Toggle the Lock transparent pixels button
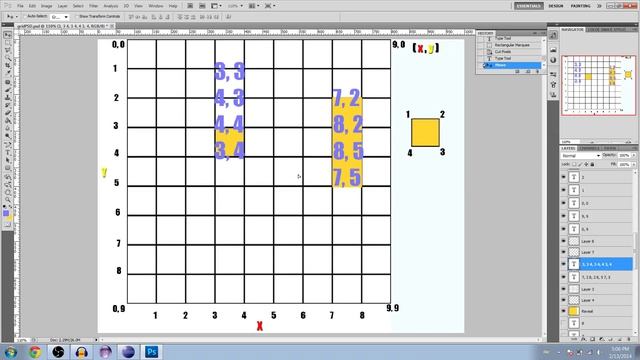 575,164
